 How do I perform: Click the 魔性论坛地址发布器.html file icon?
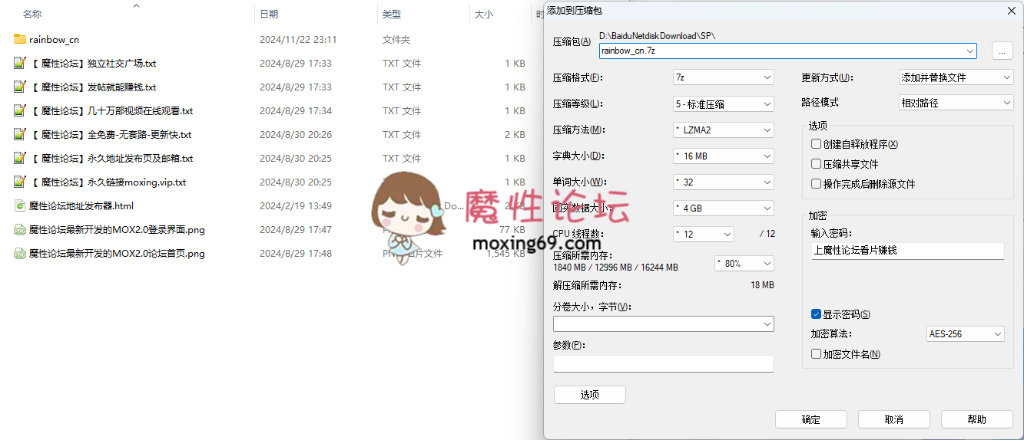tap(20, 206)
